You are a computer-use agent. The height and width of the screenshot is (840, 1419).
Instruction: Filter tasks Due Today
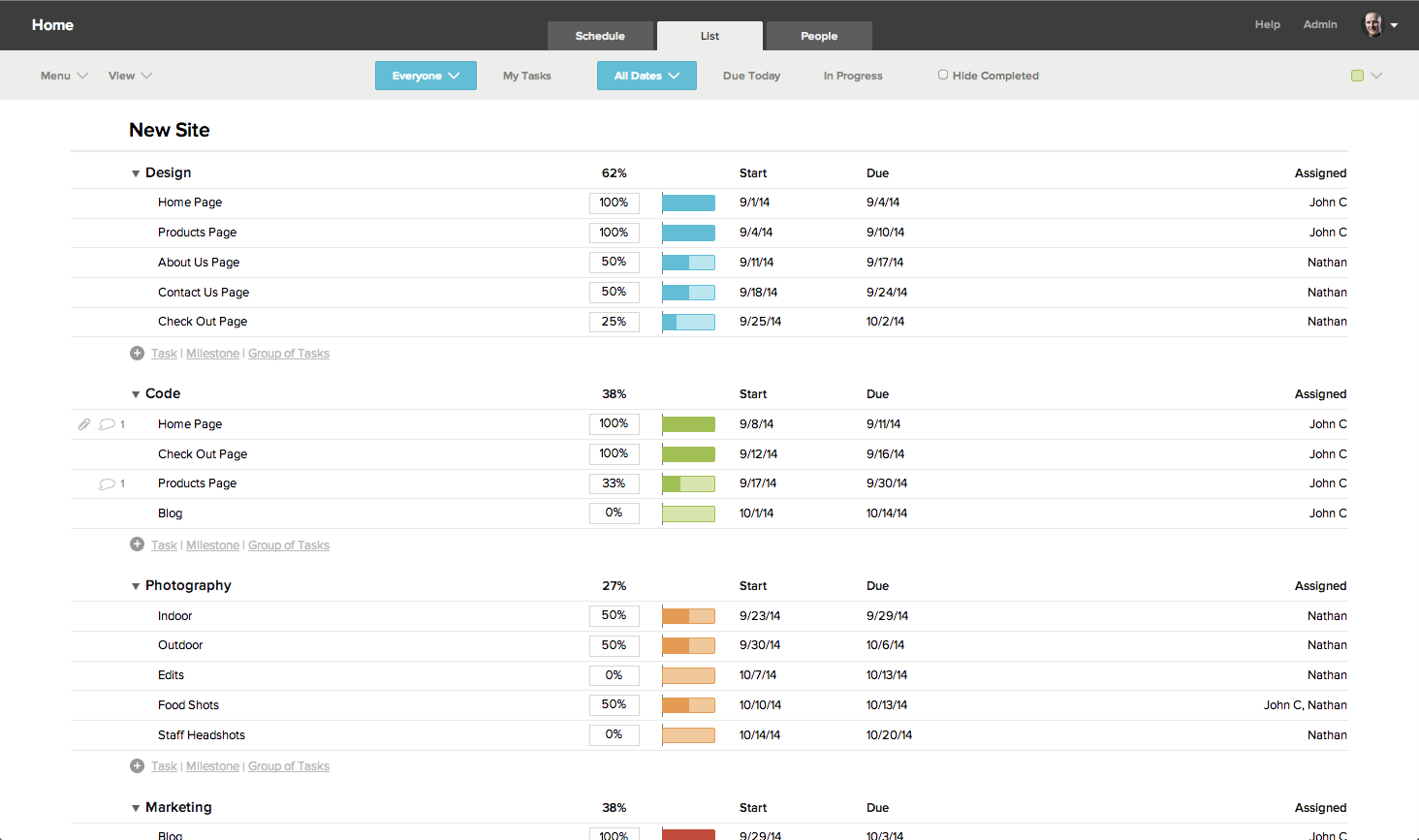751,76
